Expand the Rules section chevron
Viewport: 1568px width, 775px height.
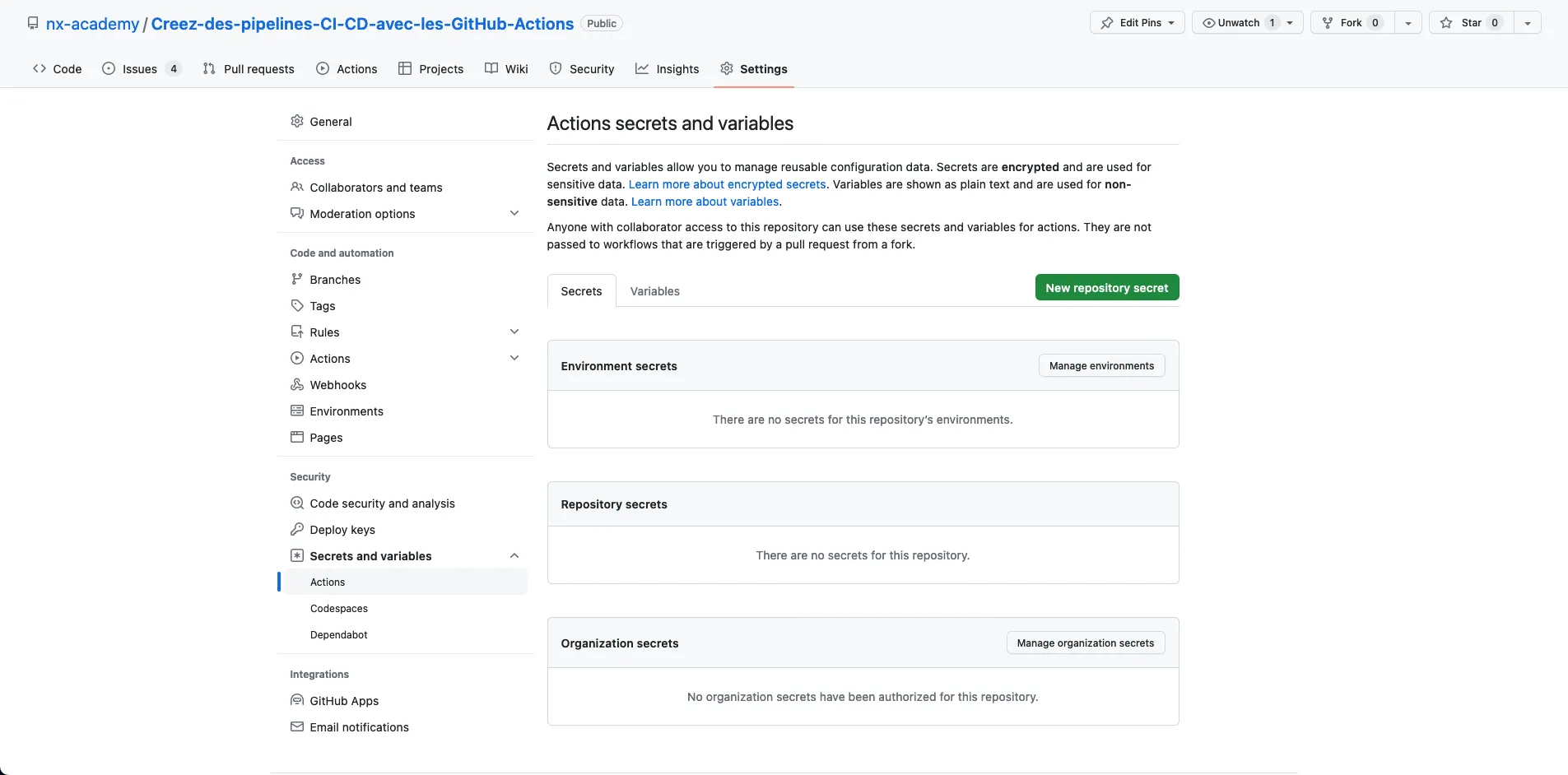point(514,332)
